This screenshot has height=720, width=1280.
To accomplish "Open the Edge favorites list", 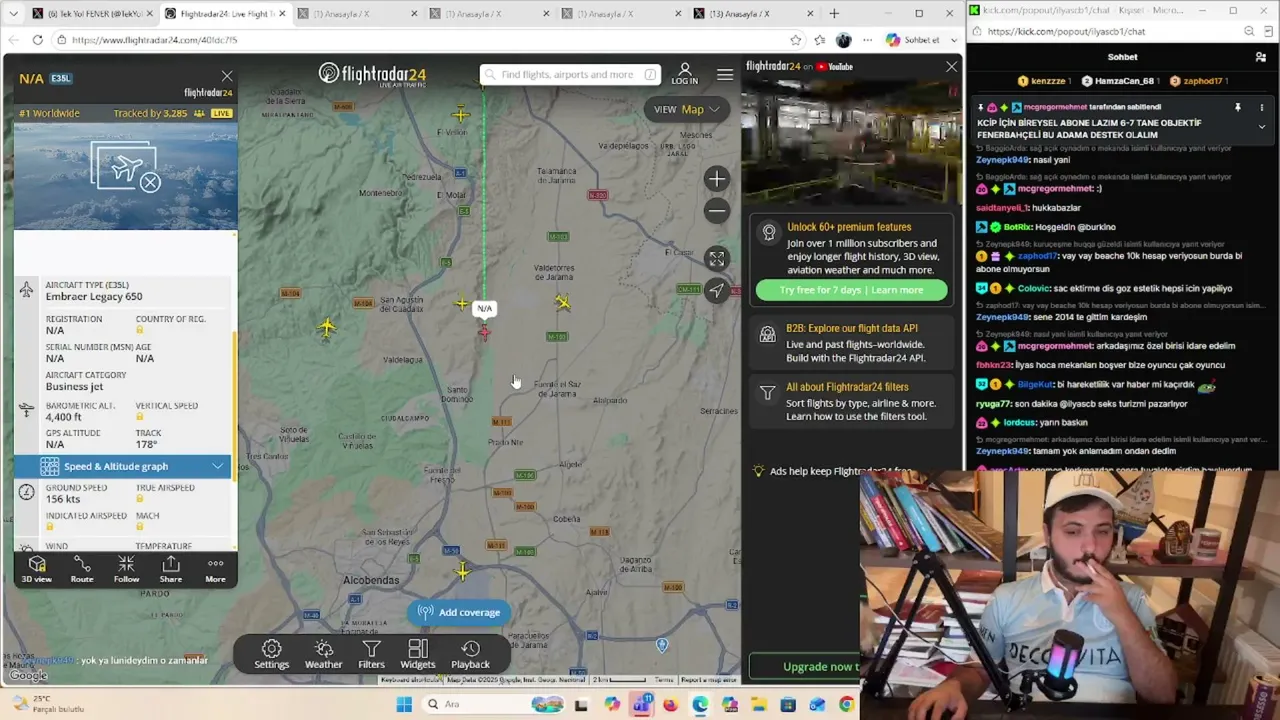I will (820, 40).
